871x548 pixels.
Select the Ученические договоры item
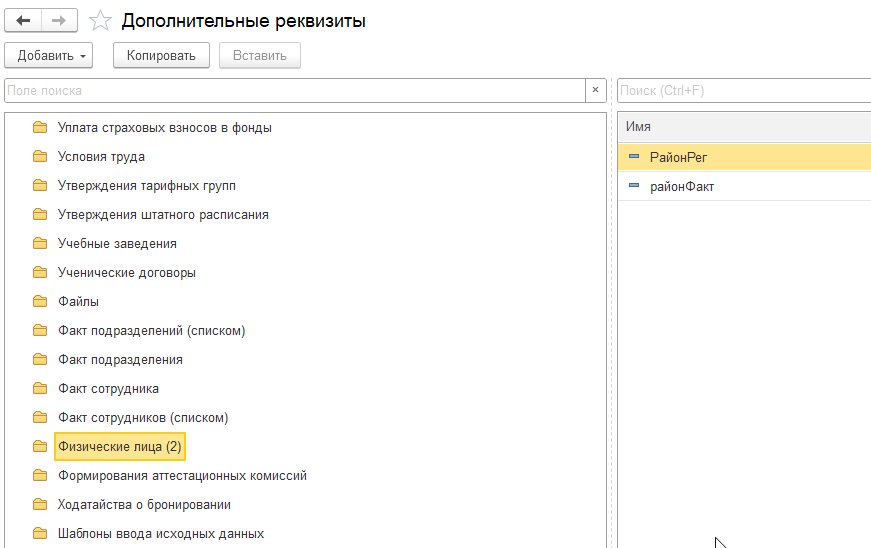point(127,273)
